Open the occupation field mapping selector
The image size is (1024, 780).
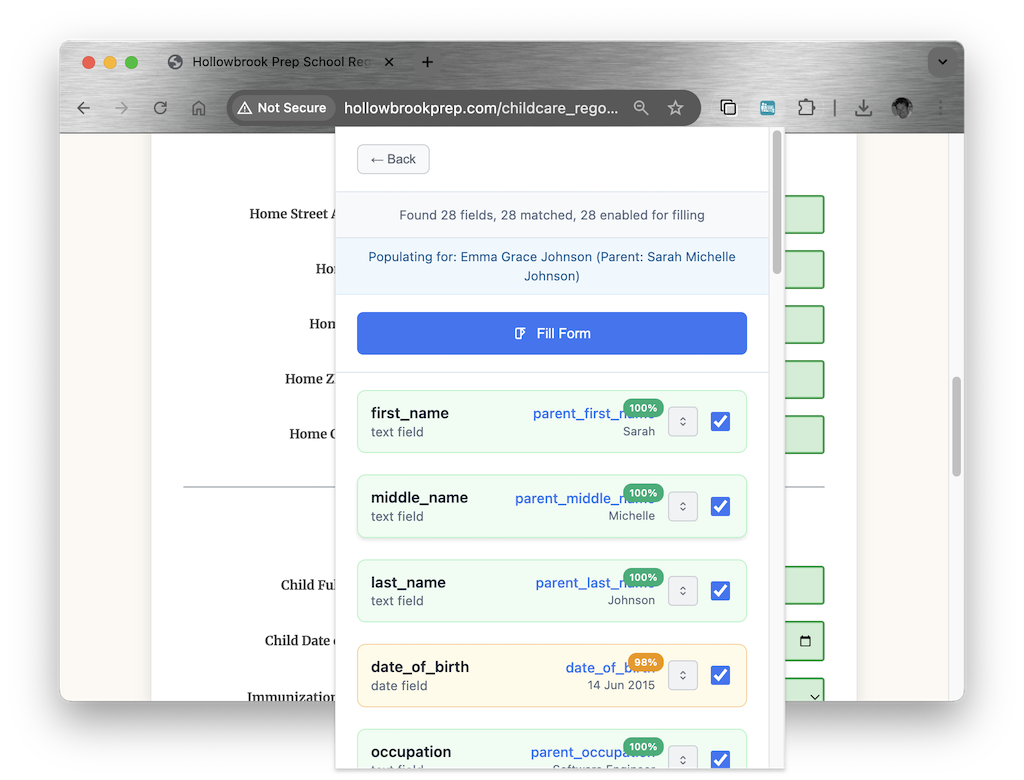pyautogui.click(x=682, y=758)
